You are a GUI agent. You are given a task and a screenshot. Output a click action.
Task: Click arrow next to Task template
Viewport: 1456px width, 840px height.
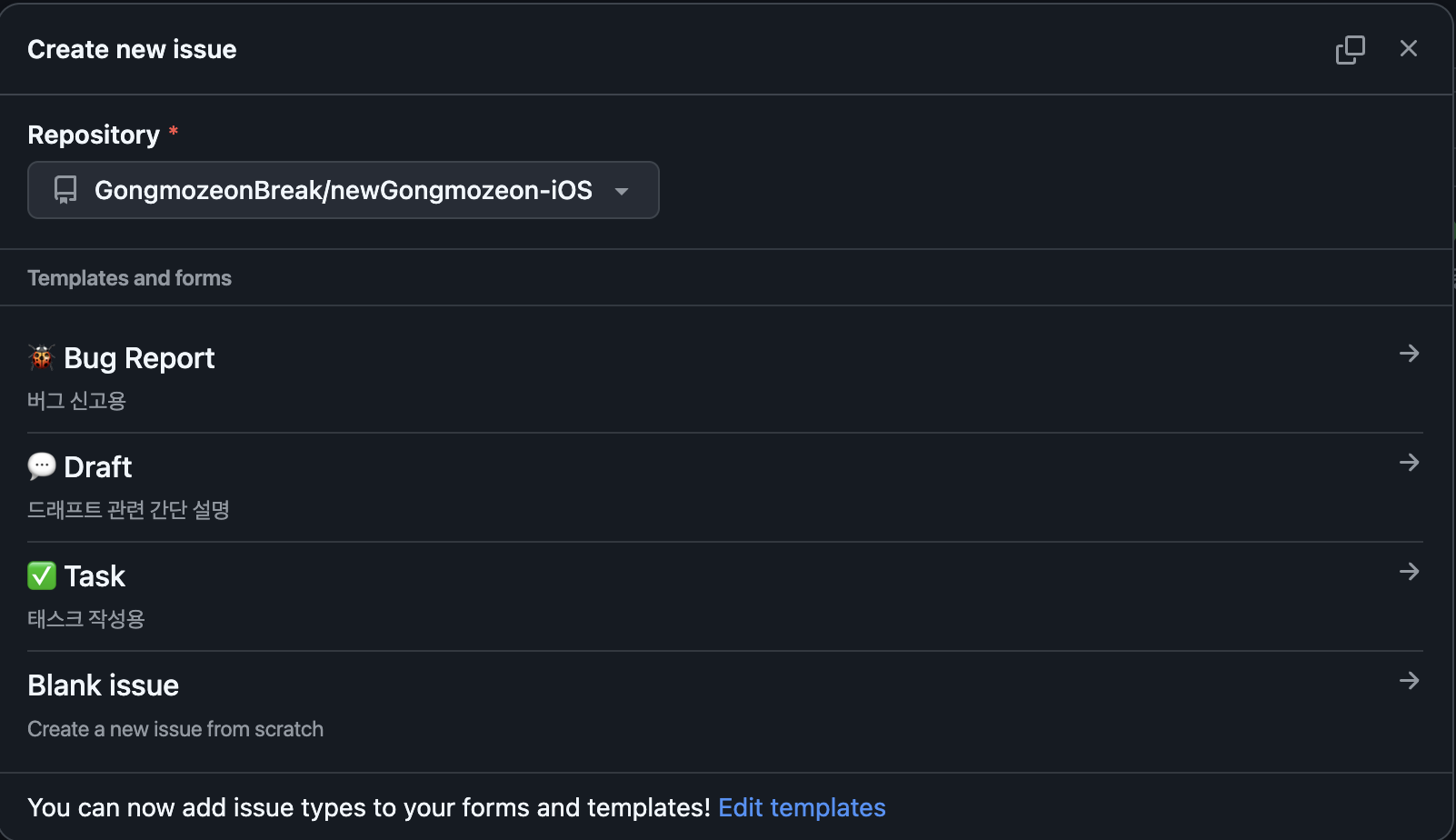point(1409,572)
